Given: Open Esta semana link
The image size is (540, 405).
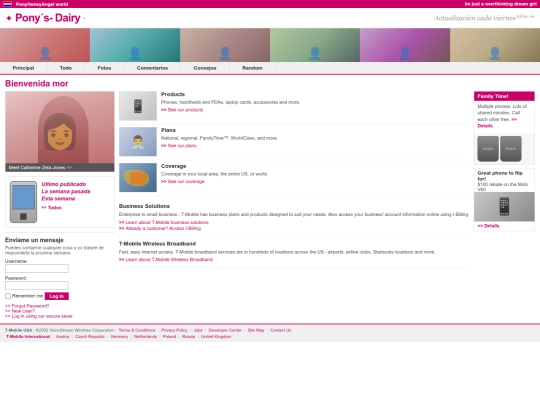Looking at the screenshot, I should (x=58, y=199).
